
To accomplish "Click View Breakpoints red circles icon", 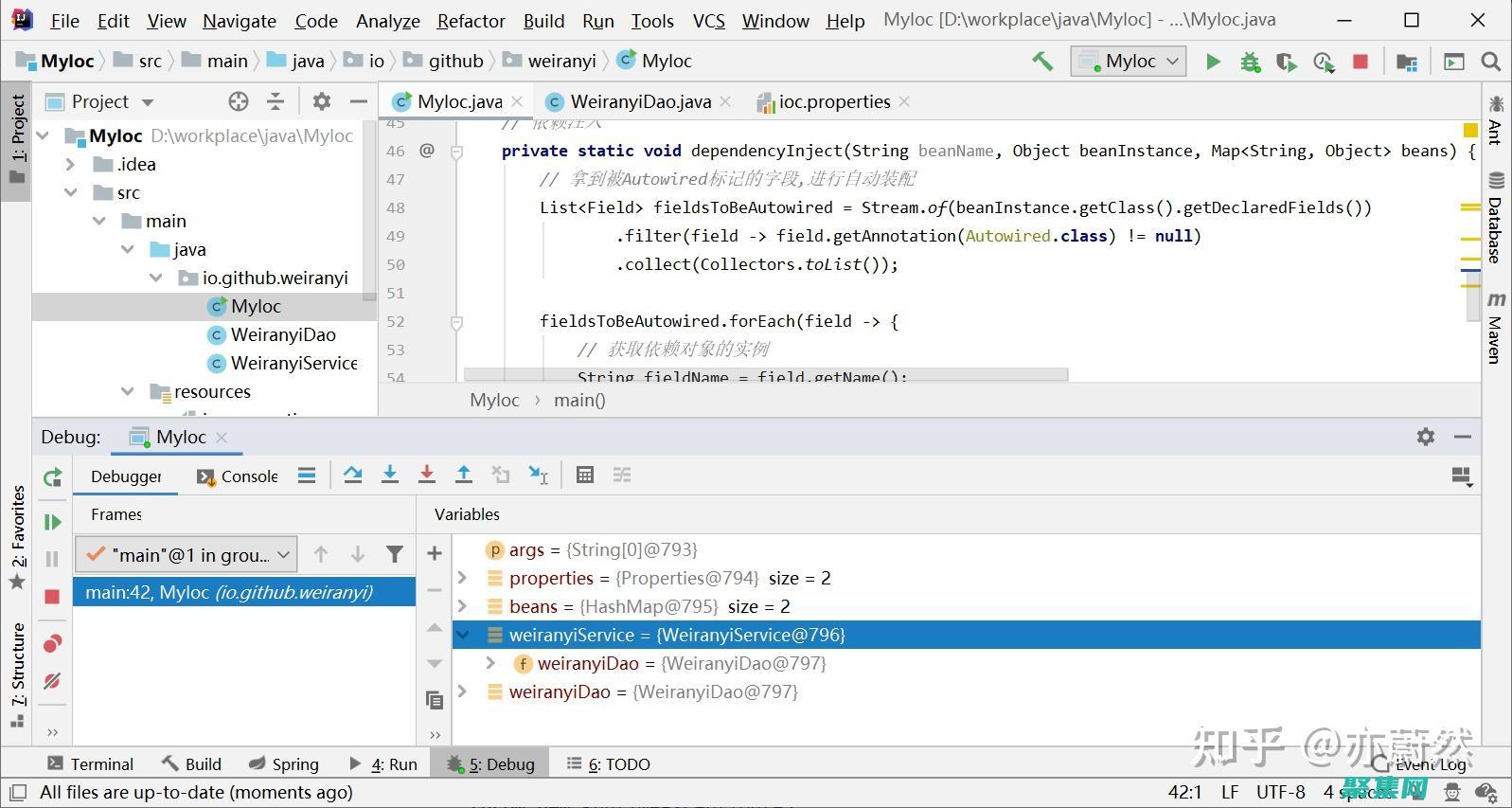I will [52, 644].
